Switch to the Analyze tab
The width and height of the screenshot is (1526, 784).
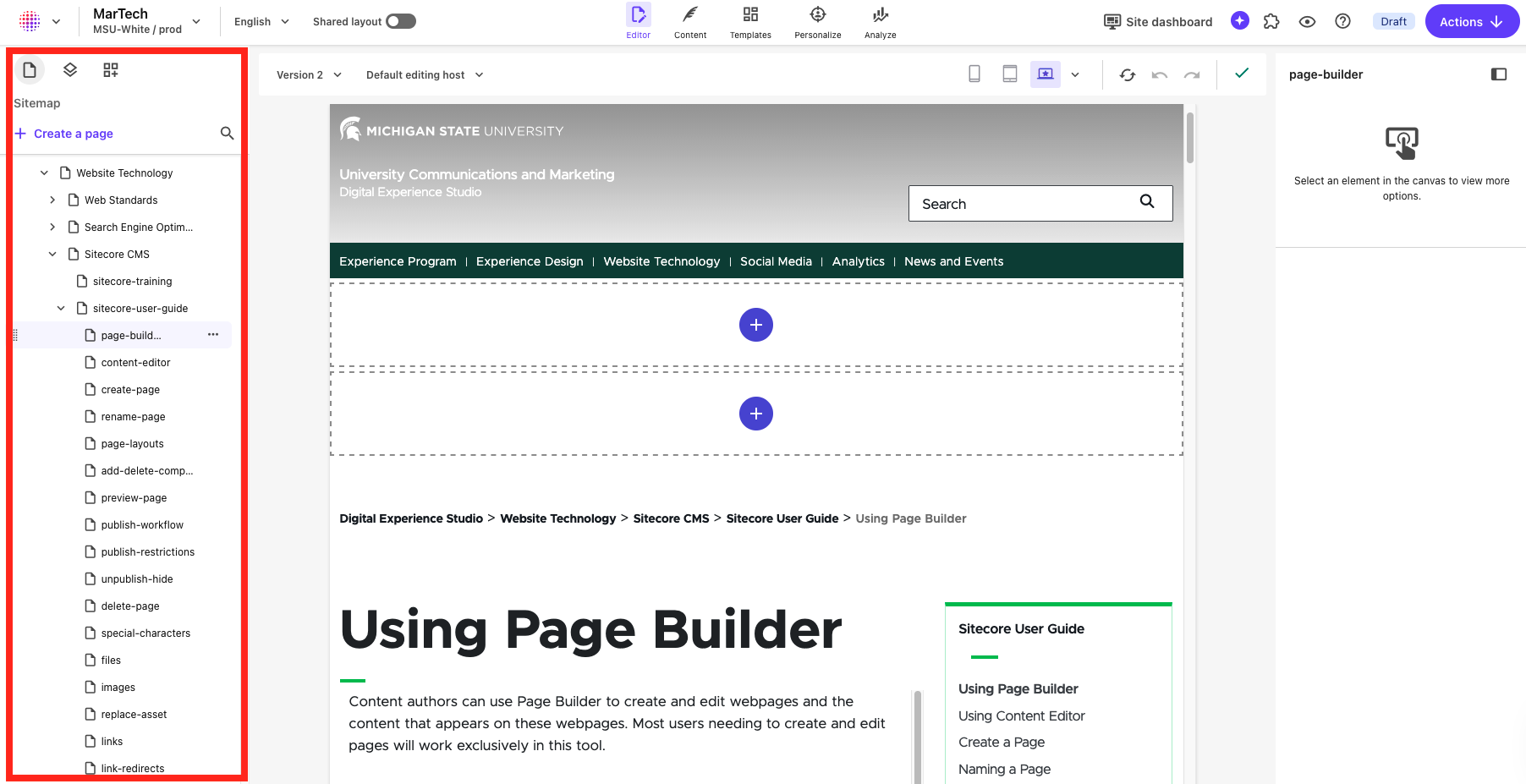[x=880, y=22]
